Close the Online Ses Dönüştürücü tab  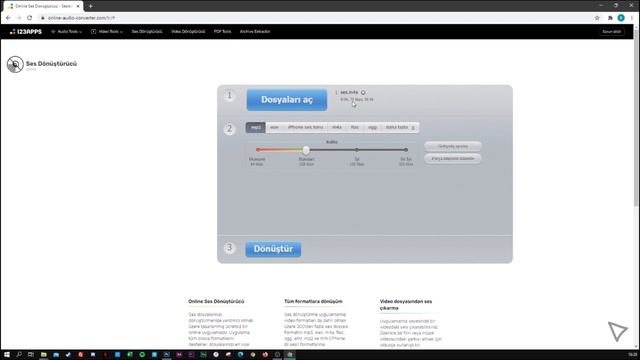78,6
